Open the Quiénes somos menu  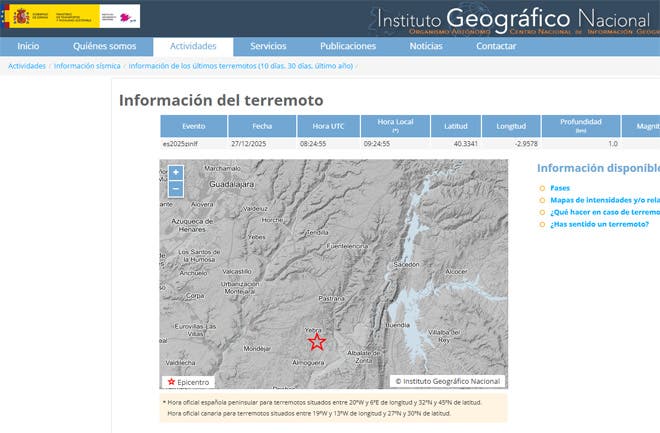click(x=104, y=46)
